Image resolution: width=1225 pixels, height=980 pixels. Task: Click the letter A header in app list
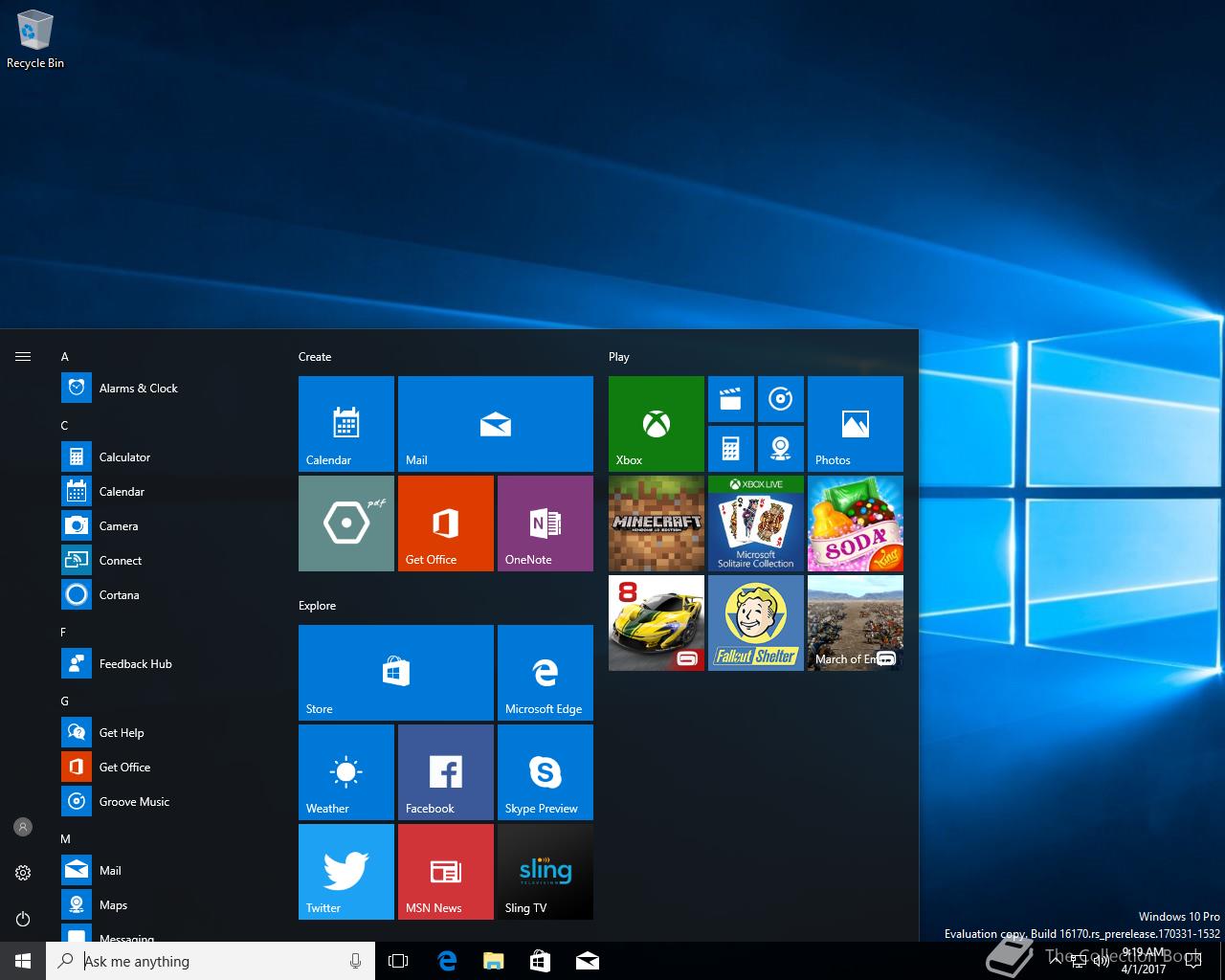[x=65, y=357]
